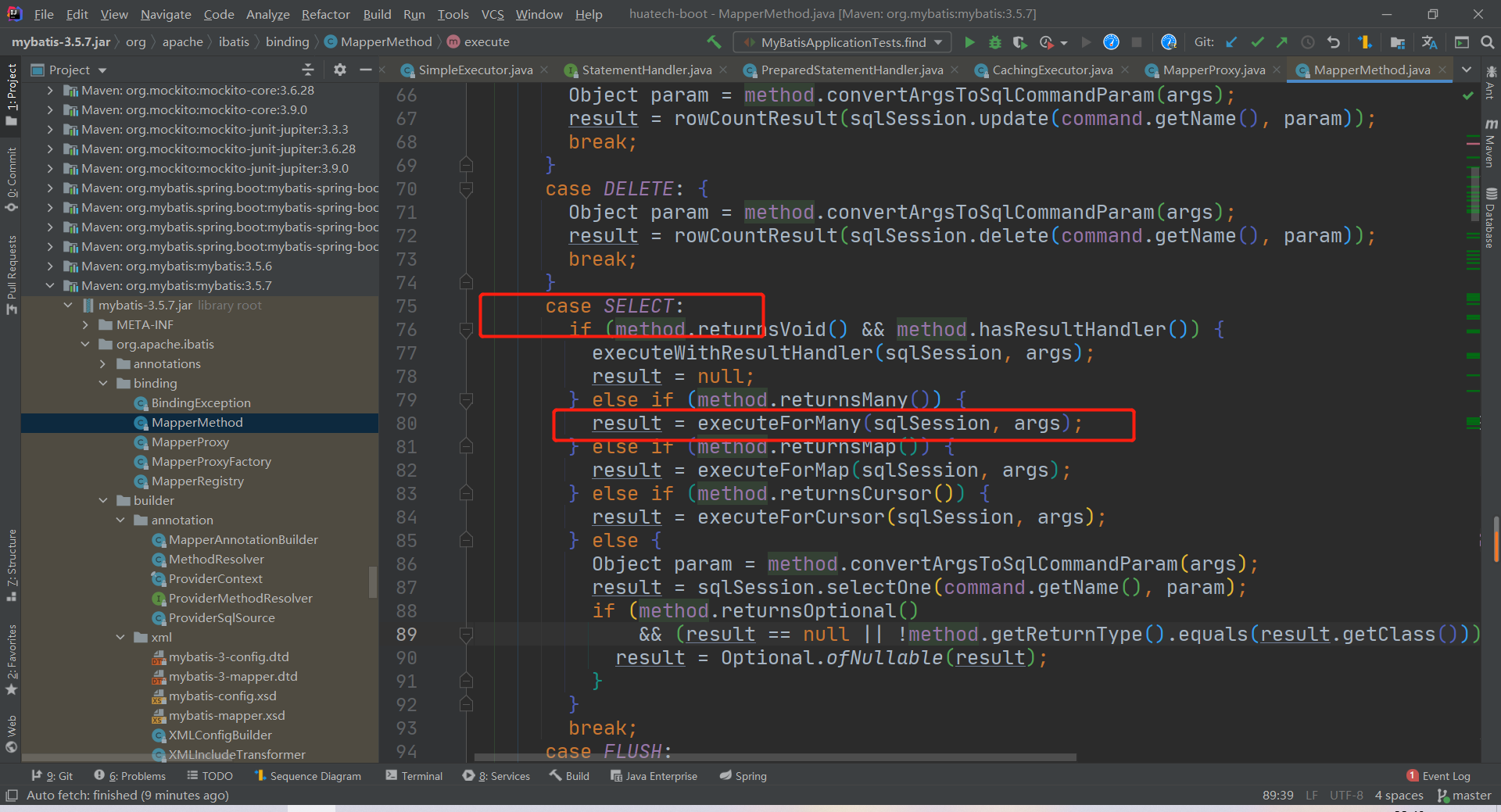Click the collapse-all icon in Project panel

(x=307, y=70)
